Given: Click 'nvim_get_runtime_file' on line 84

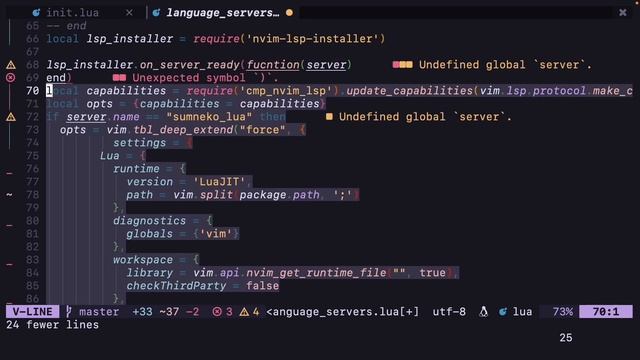Looking at the screenshot, I should tap(316, 273).
